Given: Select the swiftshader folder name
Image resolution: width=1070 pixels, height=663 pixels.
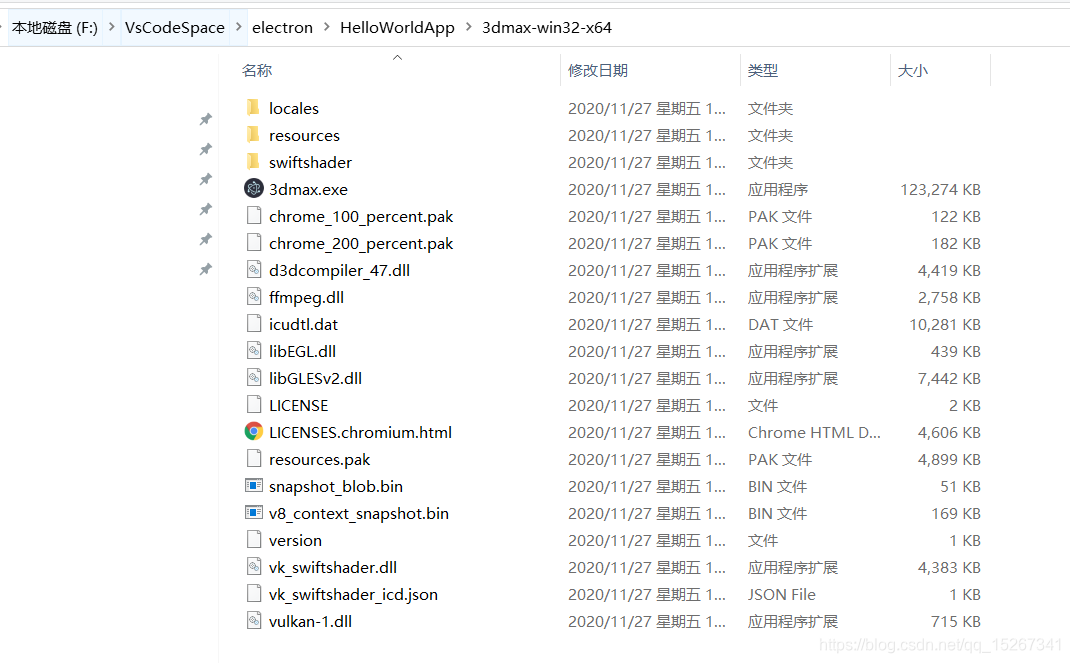Looking at the screenshot, I should [310, 162].
